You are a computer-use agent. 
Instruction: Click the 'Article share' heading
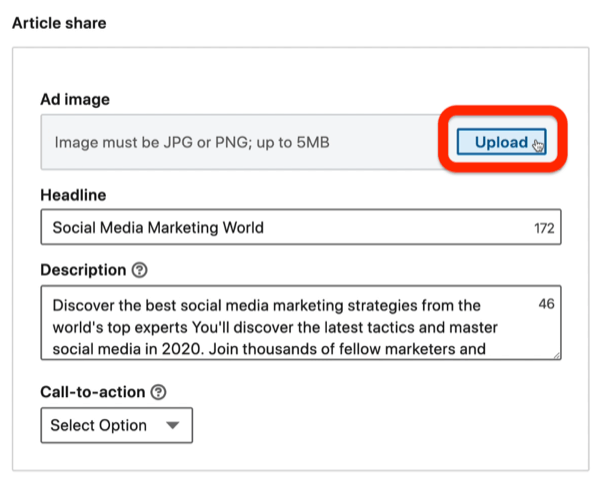pos(59,23)
